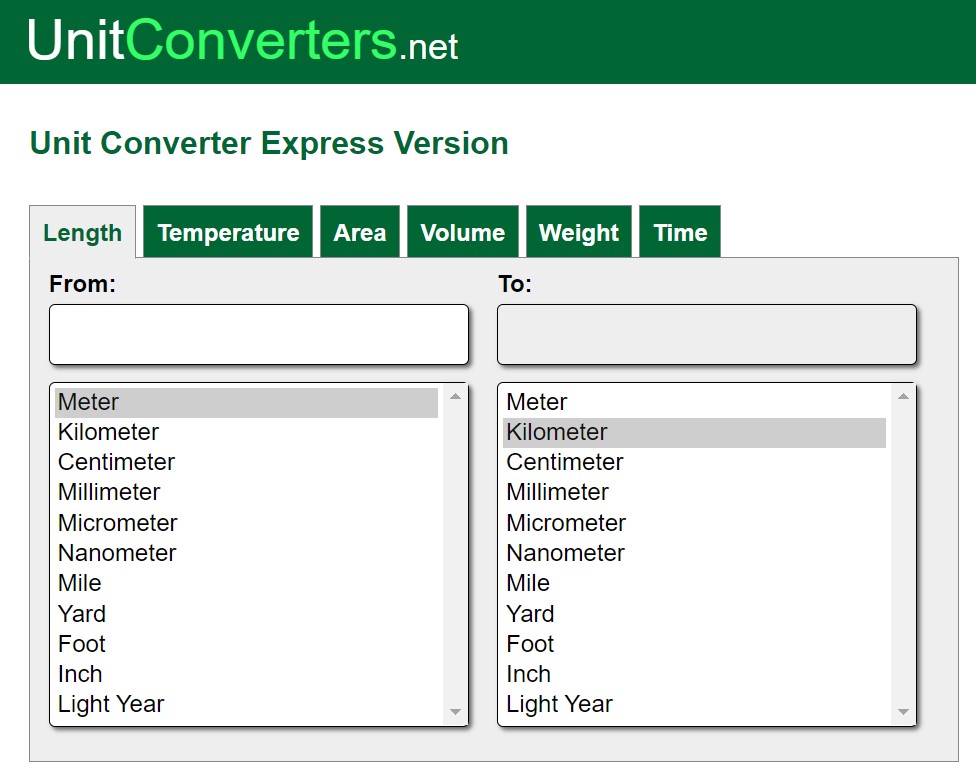Switch to the Temperature tab
The height and width of the screenshot is (775, 976).
[228, 232]
